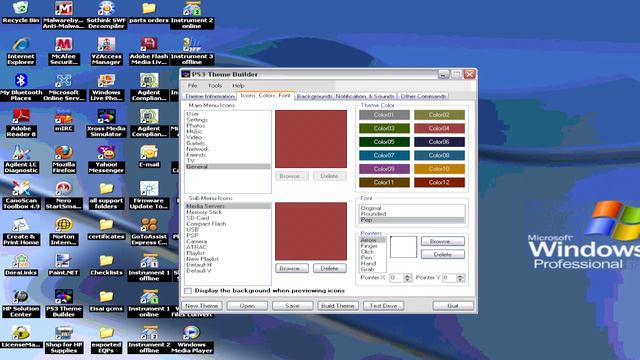Click the New Theme button
640x360 pixels.
pos(202,306)
